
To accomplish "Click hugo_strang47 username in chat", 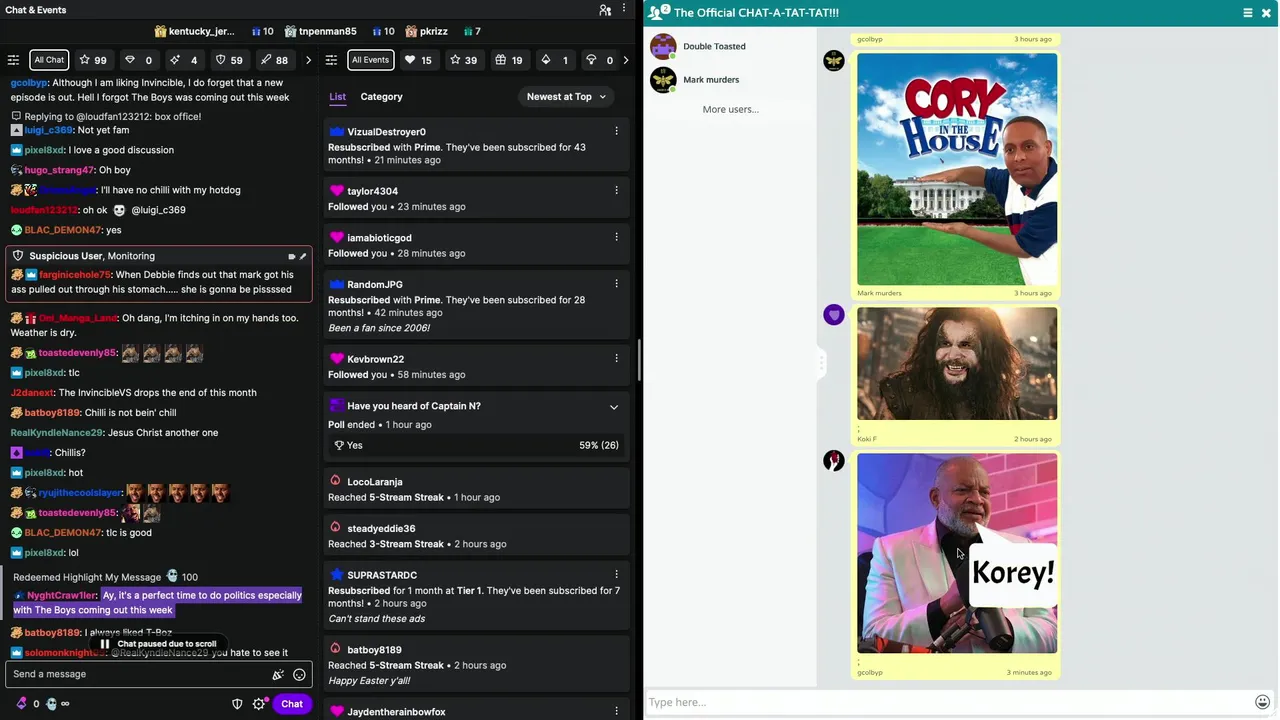I will [58, 170].
